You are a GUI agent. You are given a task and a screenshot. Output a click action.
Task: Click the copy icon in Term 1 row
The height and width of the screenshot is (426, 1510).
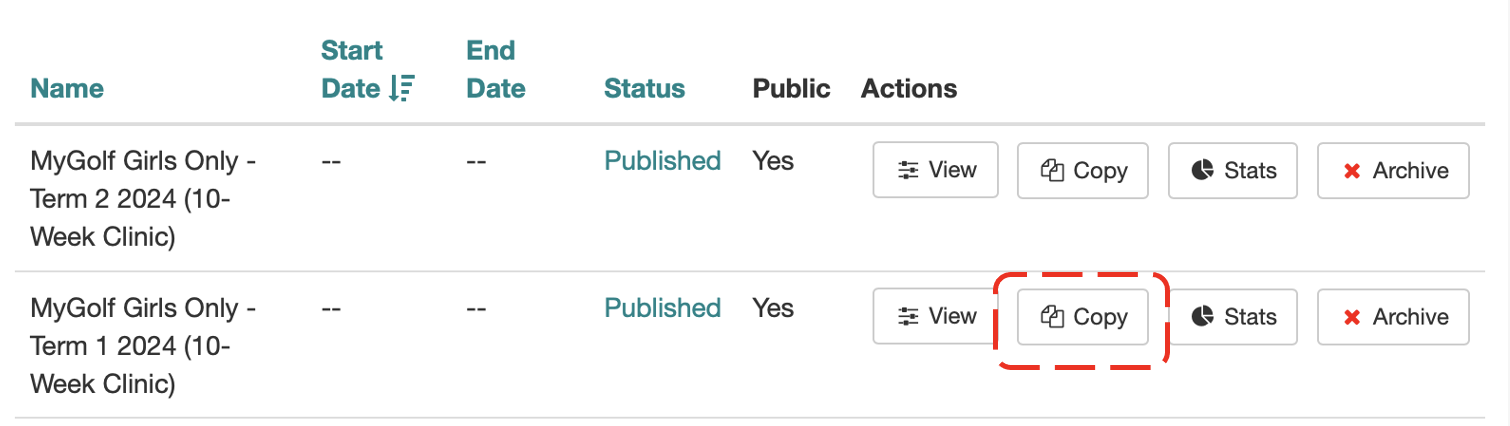pyautogui.click(x=1051, y=317)
